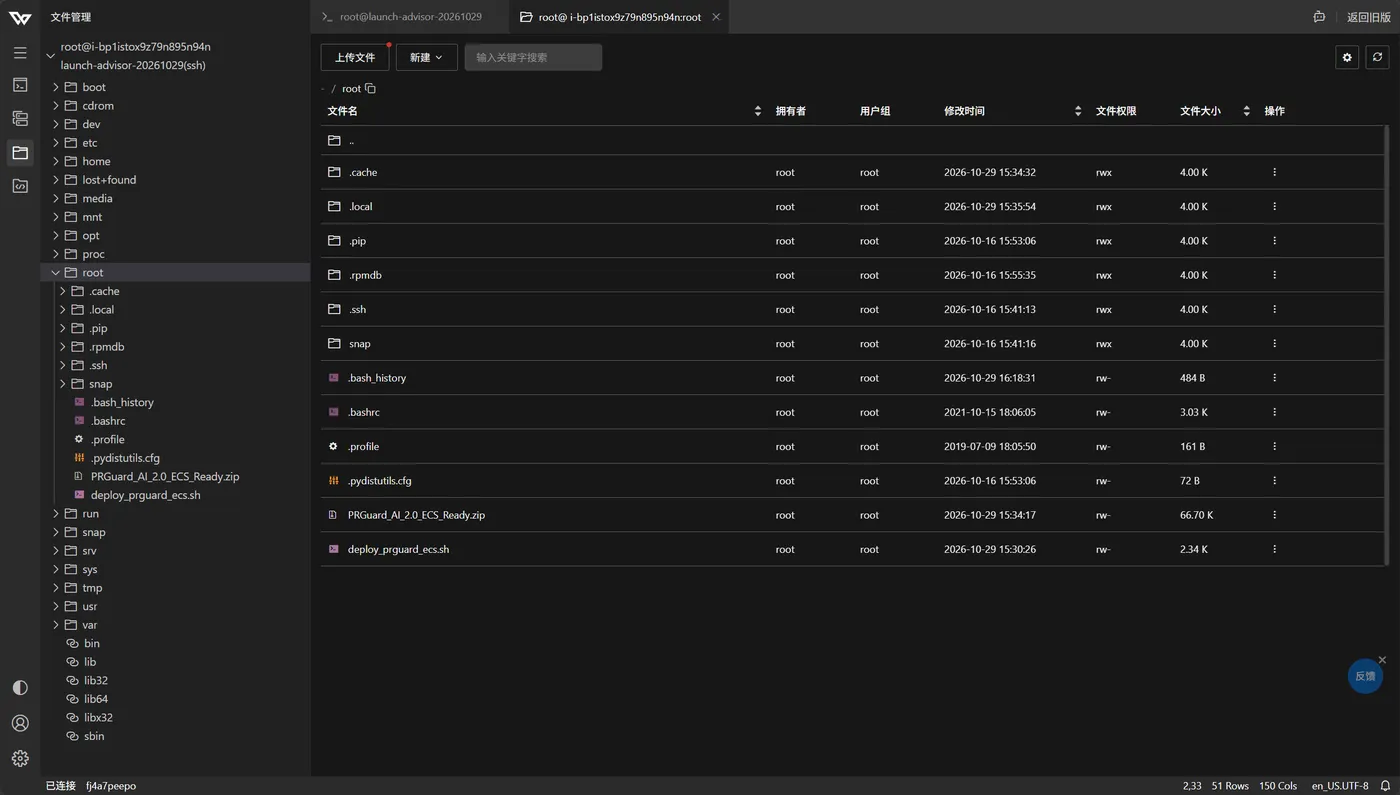Select the root@ i-bp1istox9z79n895n94n:root tab

(x=620, y=17)
